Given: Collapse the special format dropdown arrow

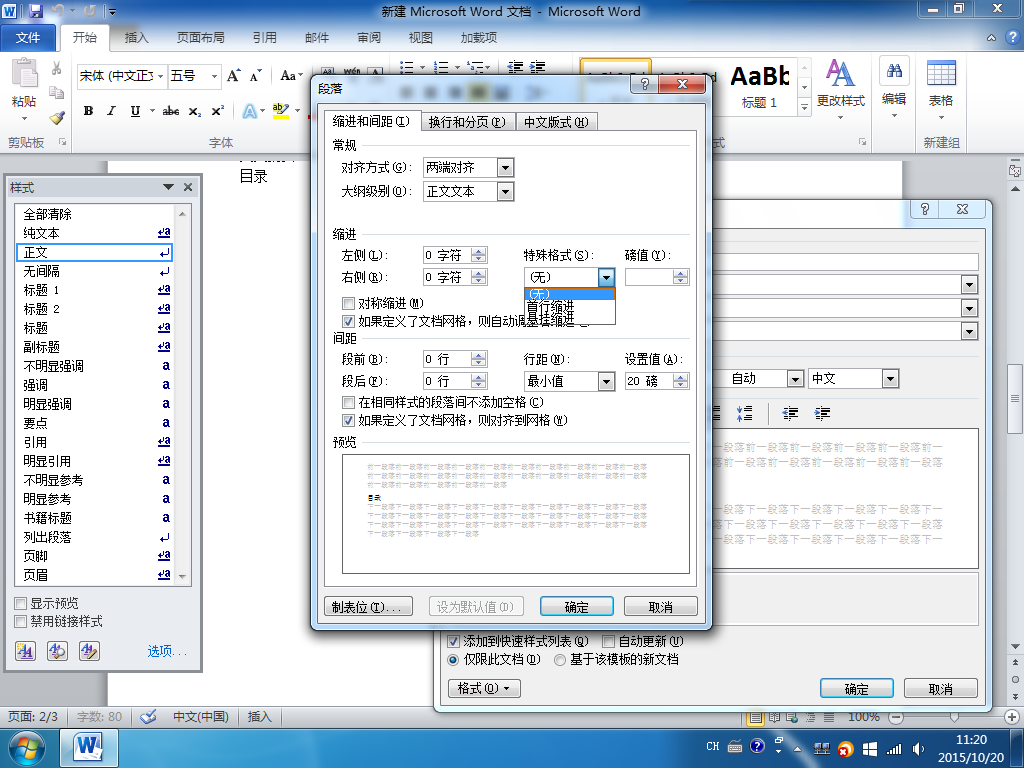Looking at the screenshot, I should (606, 278).
